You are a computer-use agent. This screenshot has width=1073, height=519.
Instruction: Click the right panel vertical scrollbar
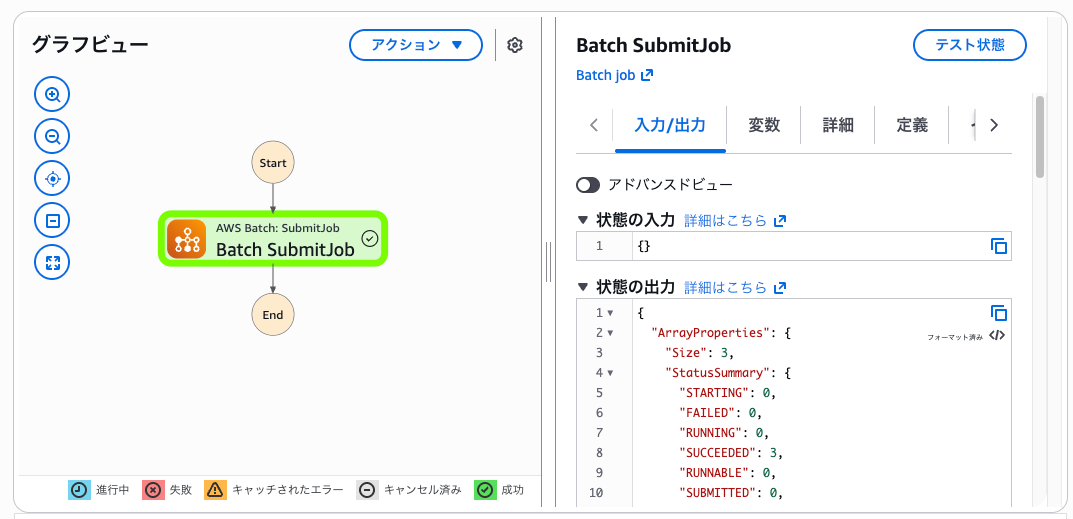[1039, 137]
